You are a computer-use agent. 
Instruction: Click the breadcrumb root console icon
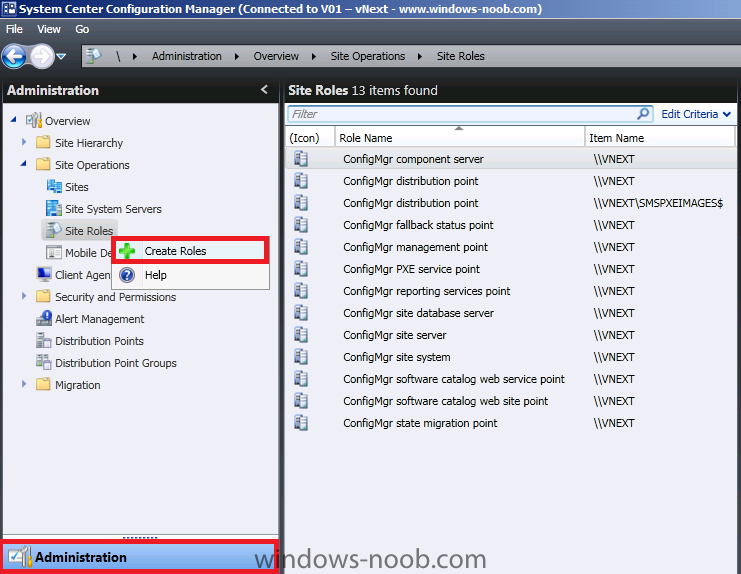[94, 56]
